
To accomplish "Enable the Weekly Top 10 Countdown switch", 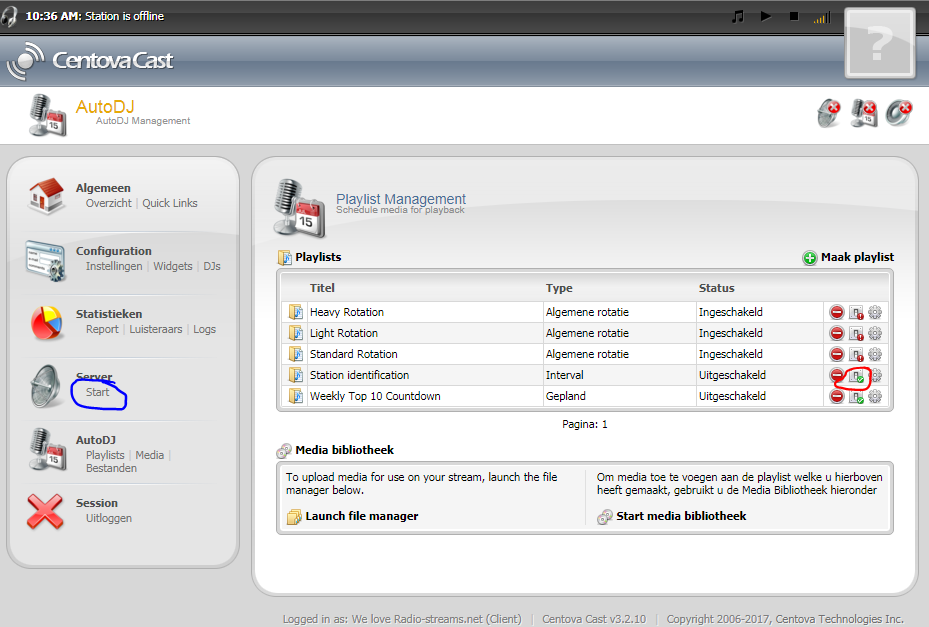I will point(856,397).
